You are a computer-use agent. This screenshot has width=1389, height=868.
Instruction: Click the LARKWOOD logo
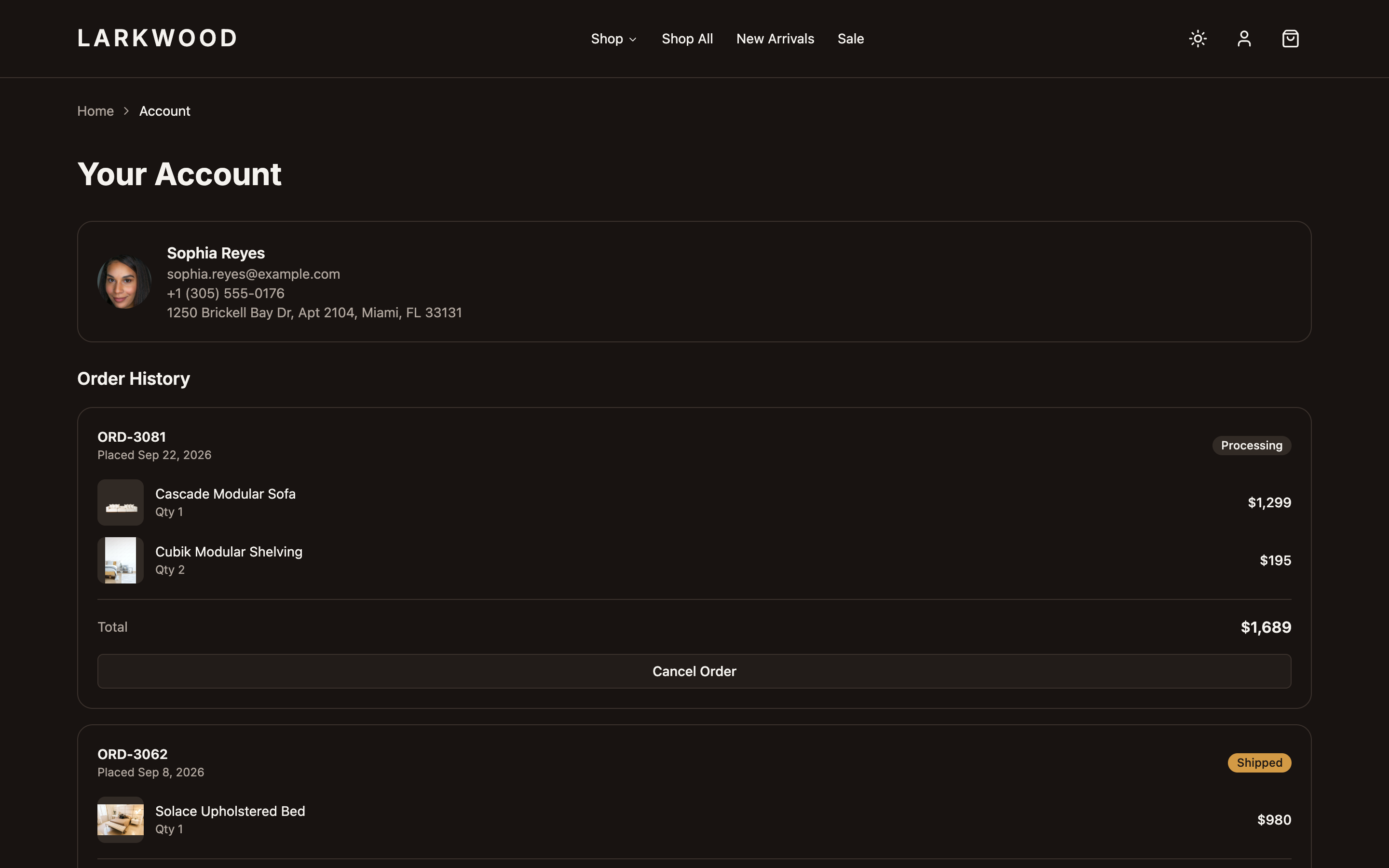[157, 39]
